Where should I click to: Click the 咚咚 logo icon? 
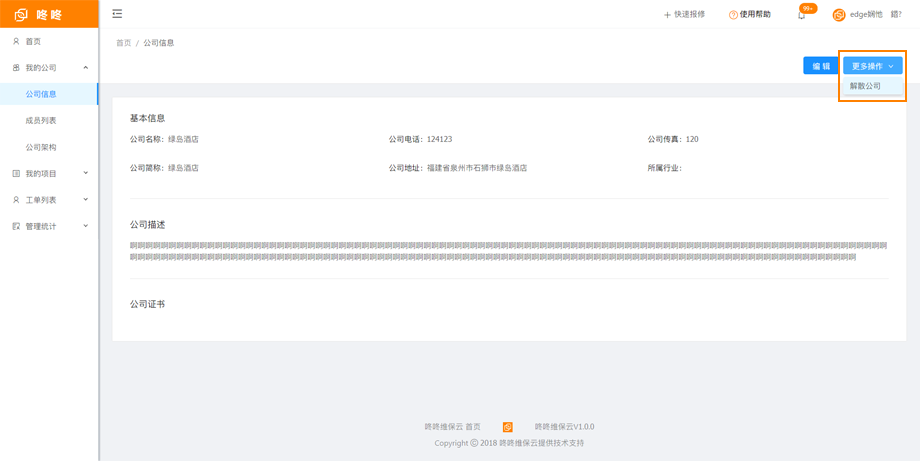click(21, 14)
